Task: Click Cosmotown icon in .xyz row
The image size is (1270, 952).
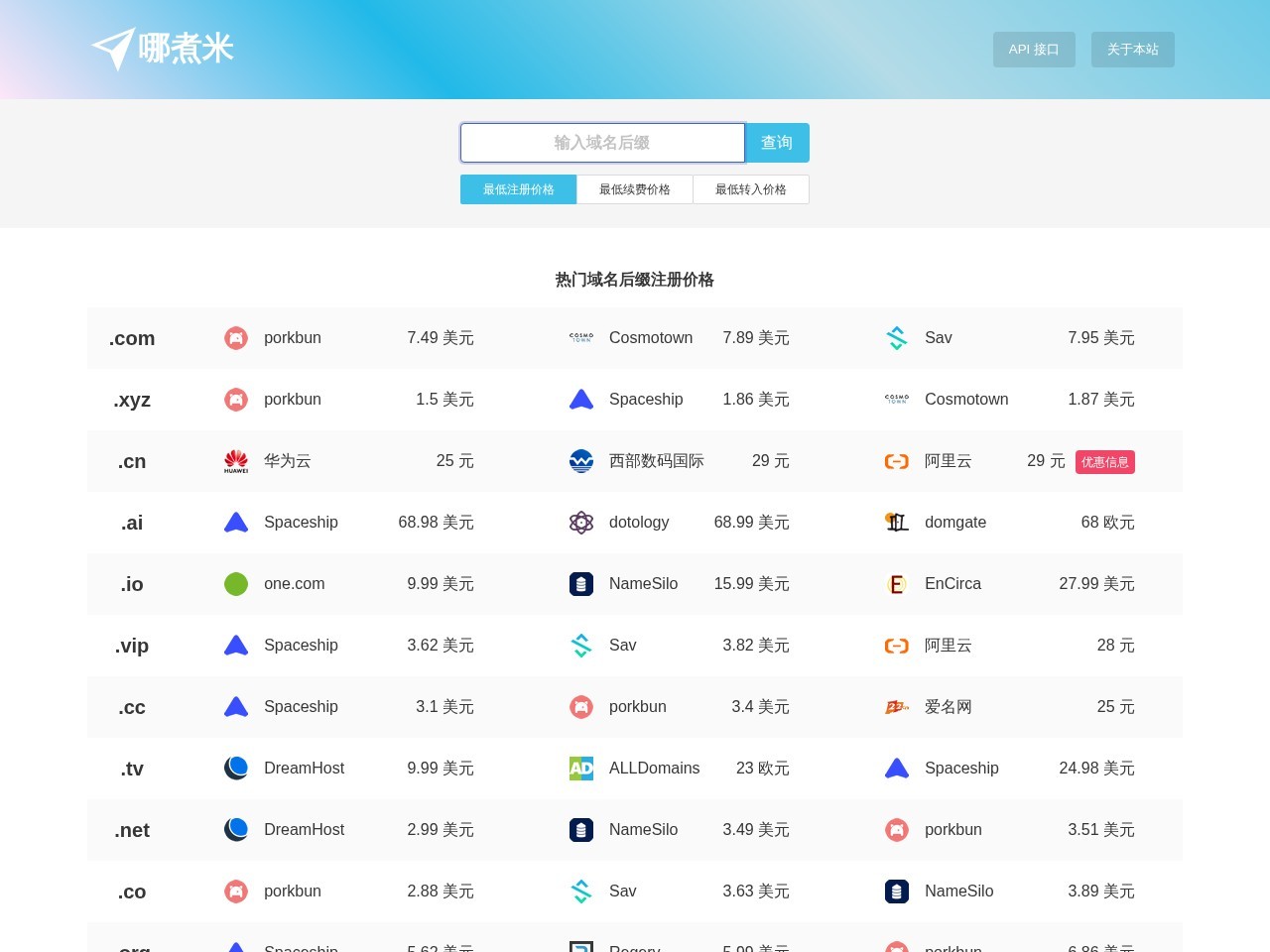Action: tap(897, 400)
